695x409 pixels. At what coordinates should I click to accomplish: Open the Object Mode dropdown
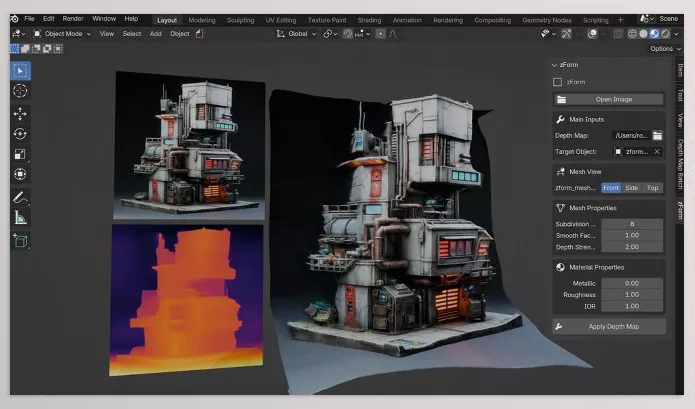61,33
